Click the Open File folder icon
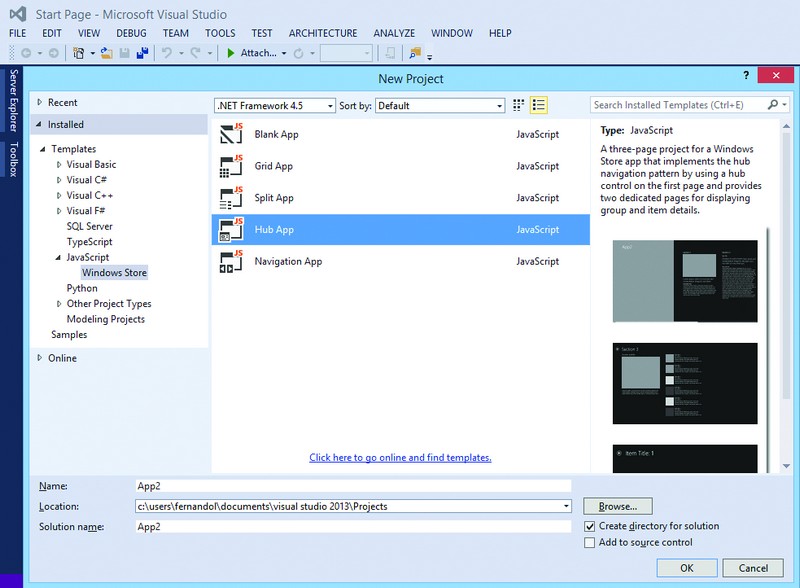 (107, 53)
